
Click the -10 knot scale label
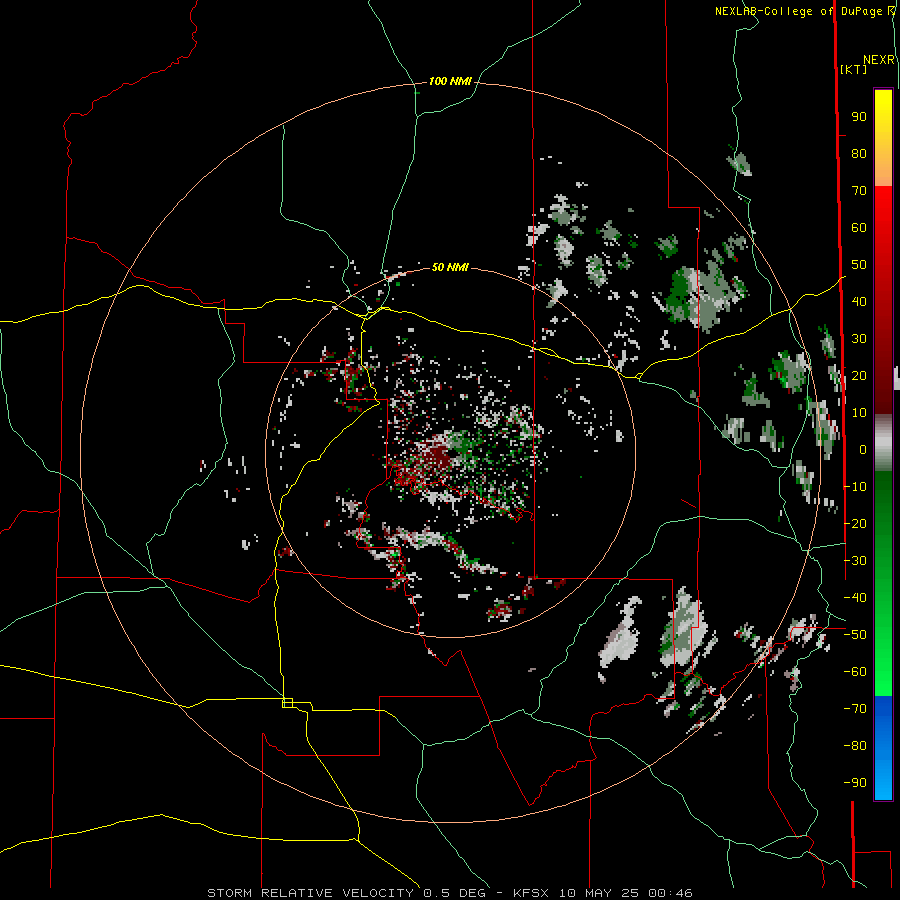855,487
